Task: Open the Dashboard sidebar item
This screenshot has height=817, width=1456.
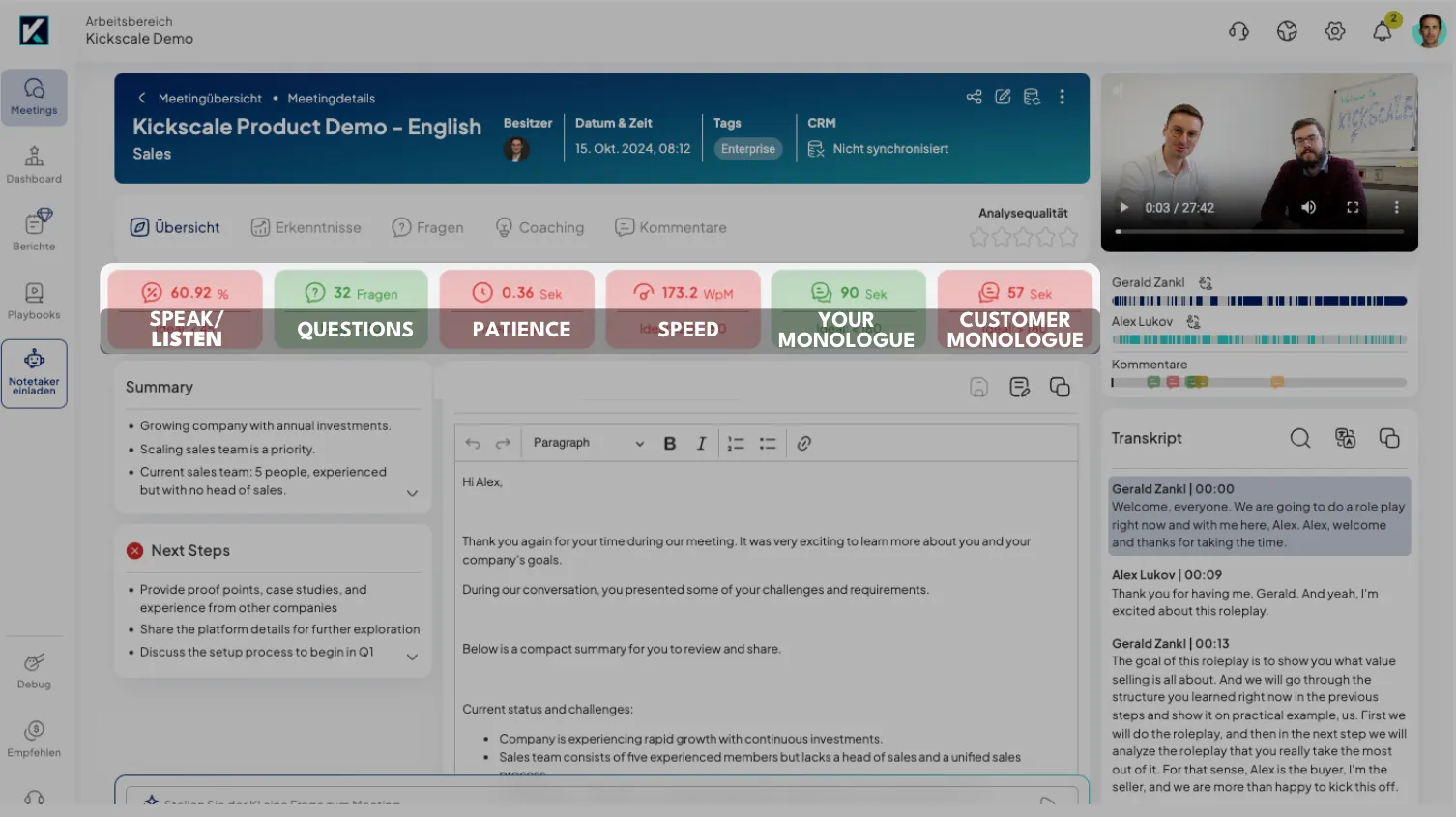Action: click(x=34, y=164)
